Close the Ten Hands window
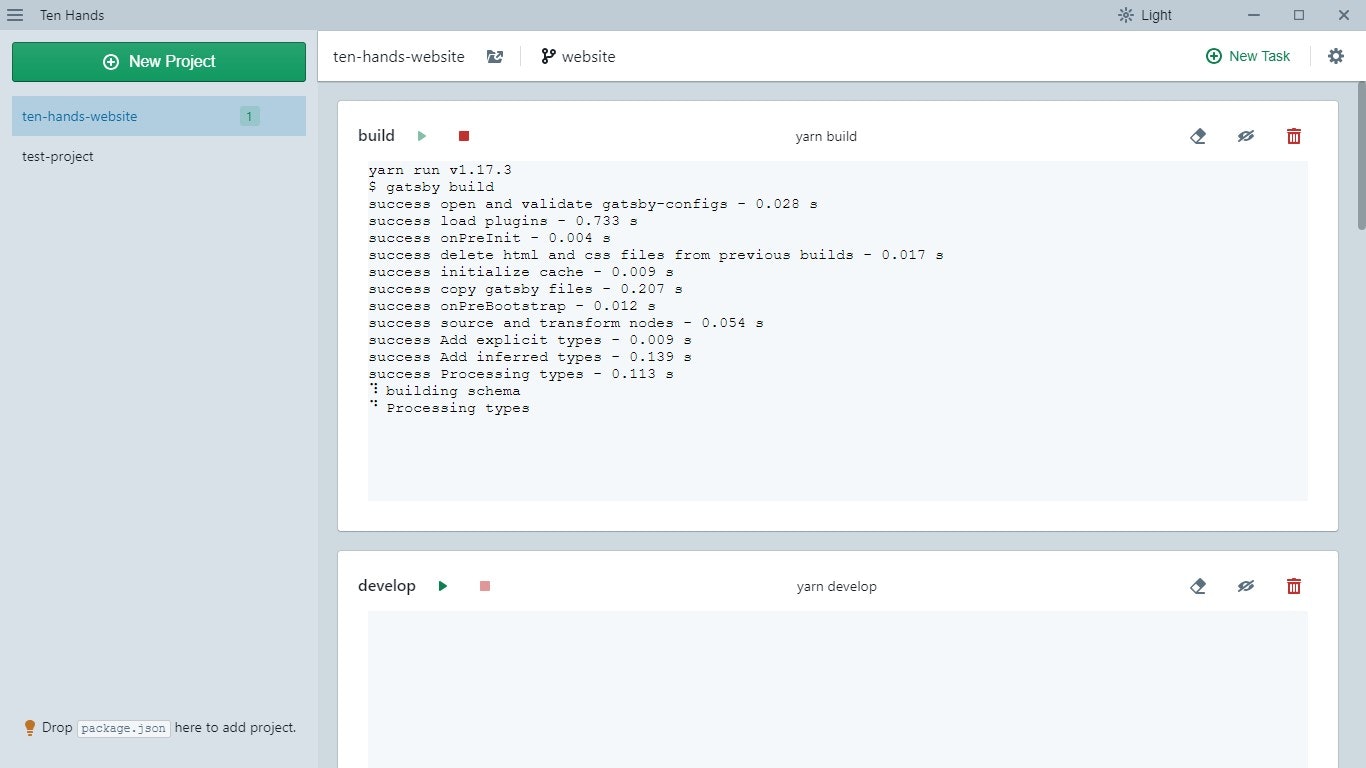Screen dimensions: 1366x768 [x=1344, y=15]
